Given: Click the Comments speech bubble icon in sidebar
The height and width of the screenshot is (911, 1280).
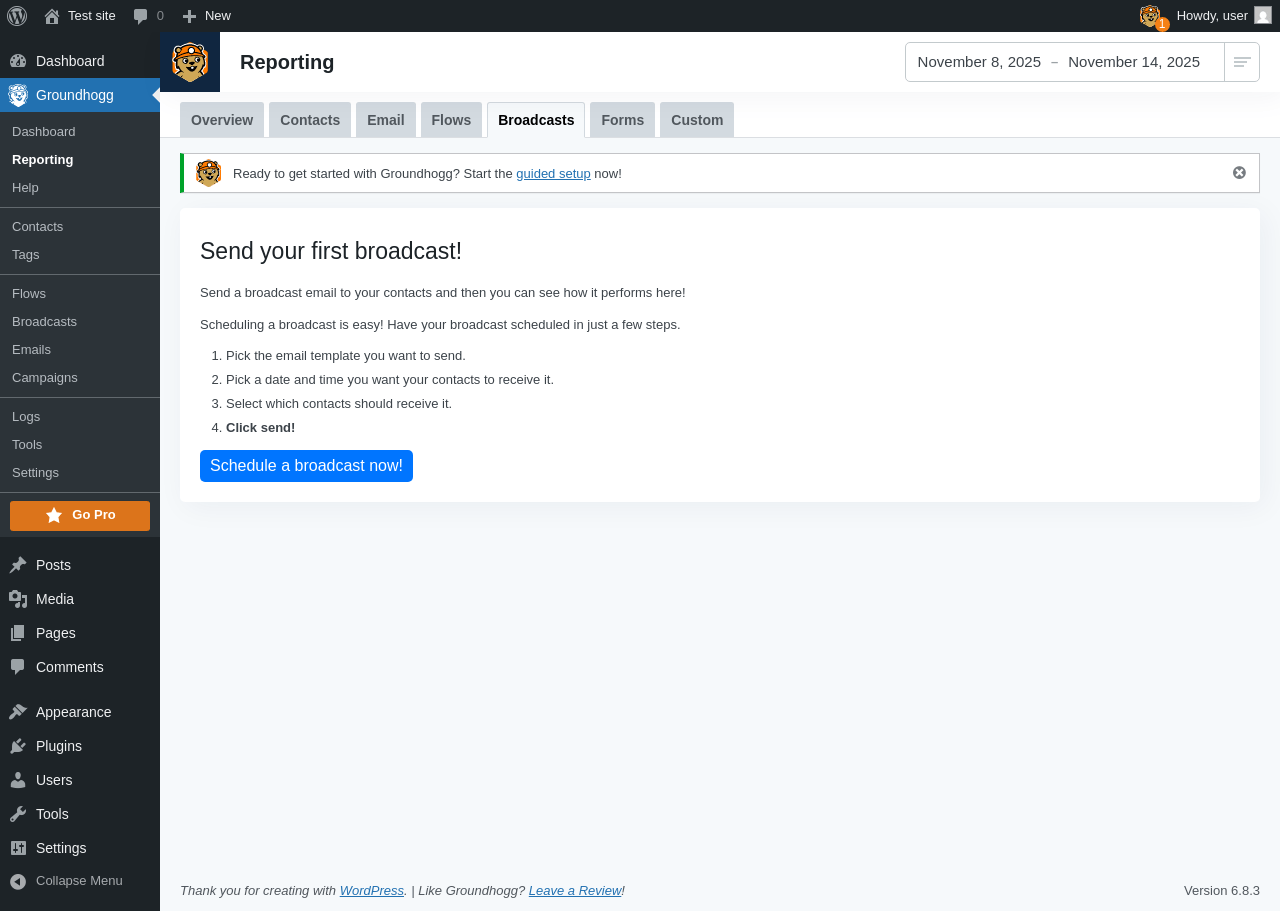Looking at the screenshot, I should click(18, 667).
